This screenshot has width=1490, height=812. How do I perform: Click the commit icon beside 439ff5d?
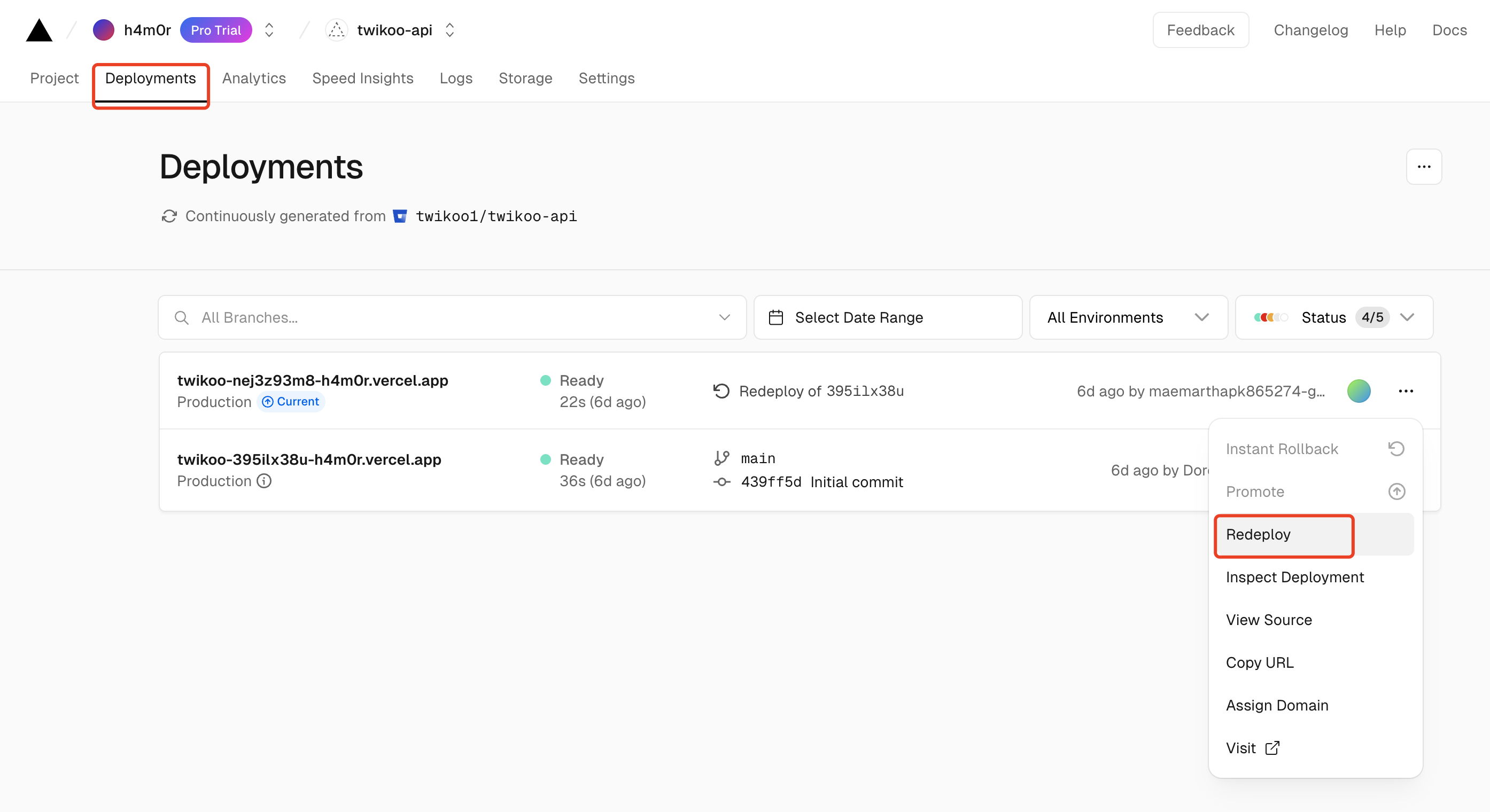pyautogui.click(x=721, y=482)
